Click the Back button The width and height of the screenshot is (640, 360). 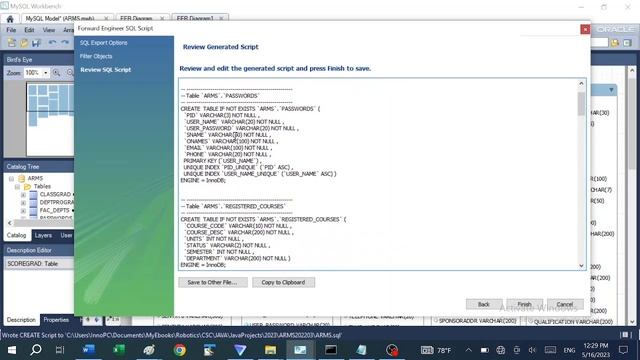[x=484, y=304]
